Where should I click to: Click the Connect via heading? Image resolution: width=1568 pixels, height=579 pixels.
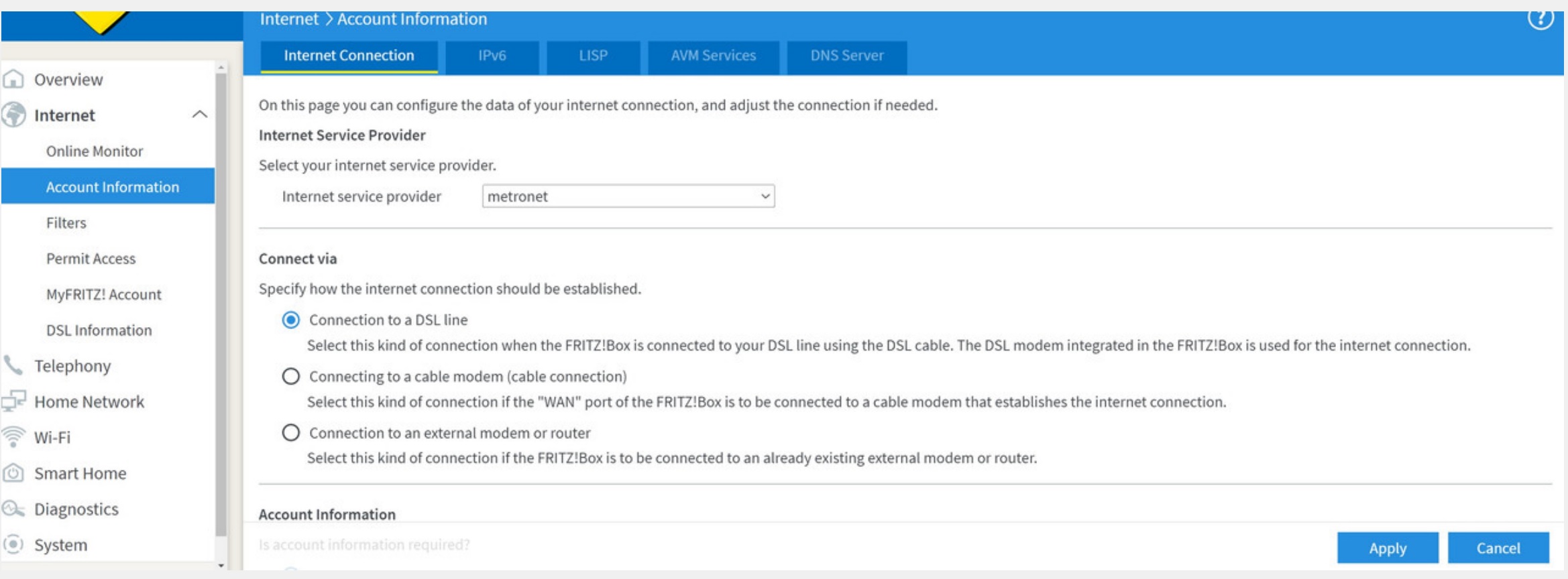coord(298,259)
